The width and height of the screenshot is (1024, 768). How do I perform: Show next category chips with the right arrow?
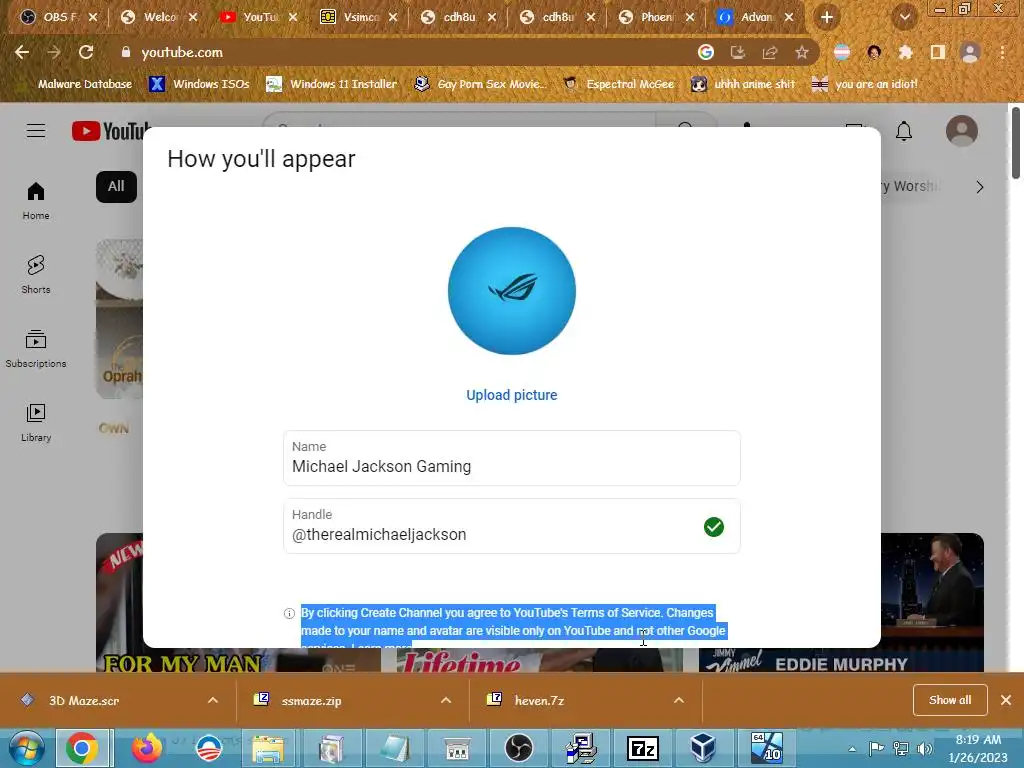(x=980, y=187)
